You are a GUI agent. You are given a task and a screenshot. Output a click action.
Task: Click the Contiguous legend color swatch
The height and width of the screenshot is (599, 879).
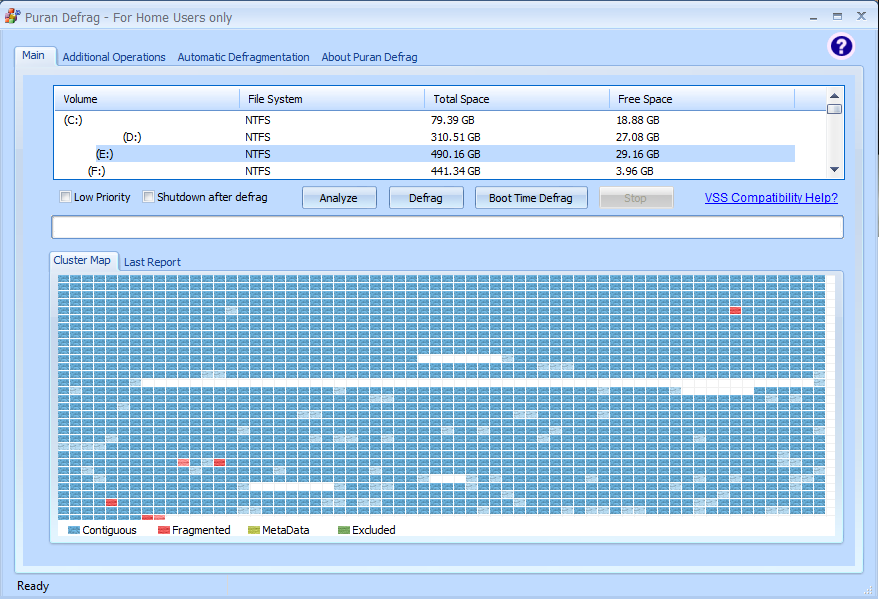pos(73,530)
